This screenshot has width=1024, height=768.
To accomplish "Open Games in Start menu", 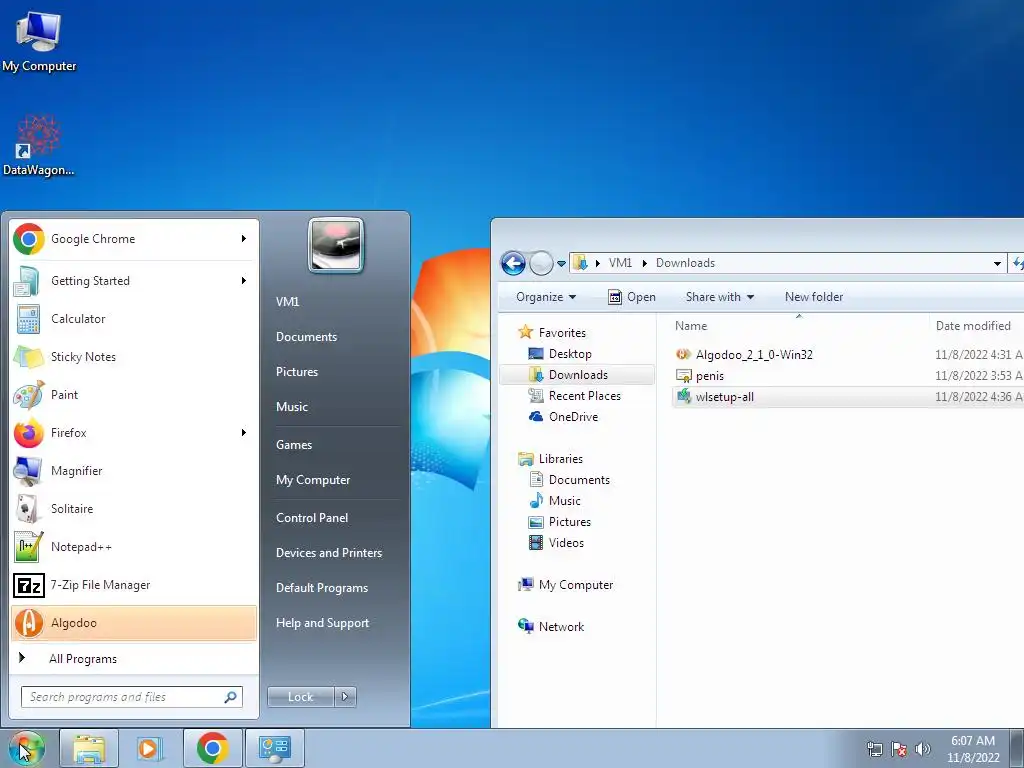I will (294, 445).
